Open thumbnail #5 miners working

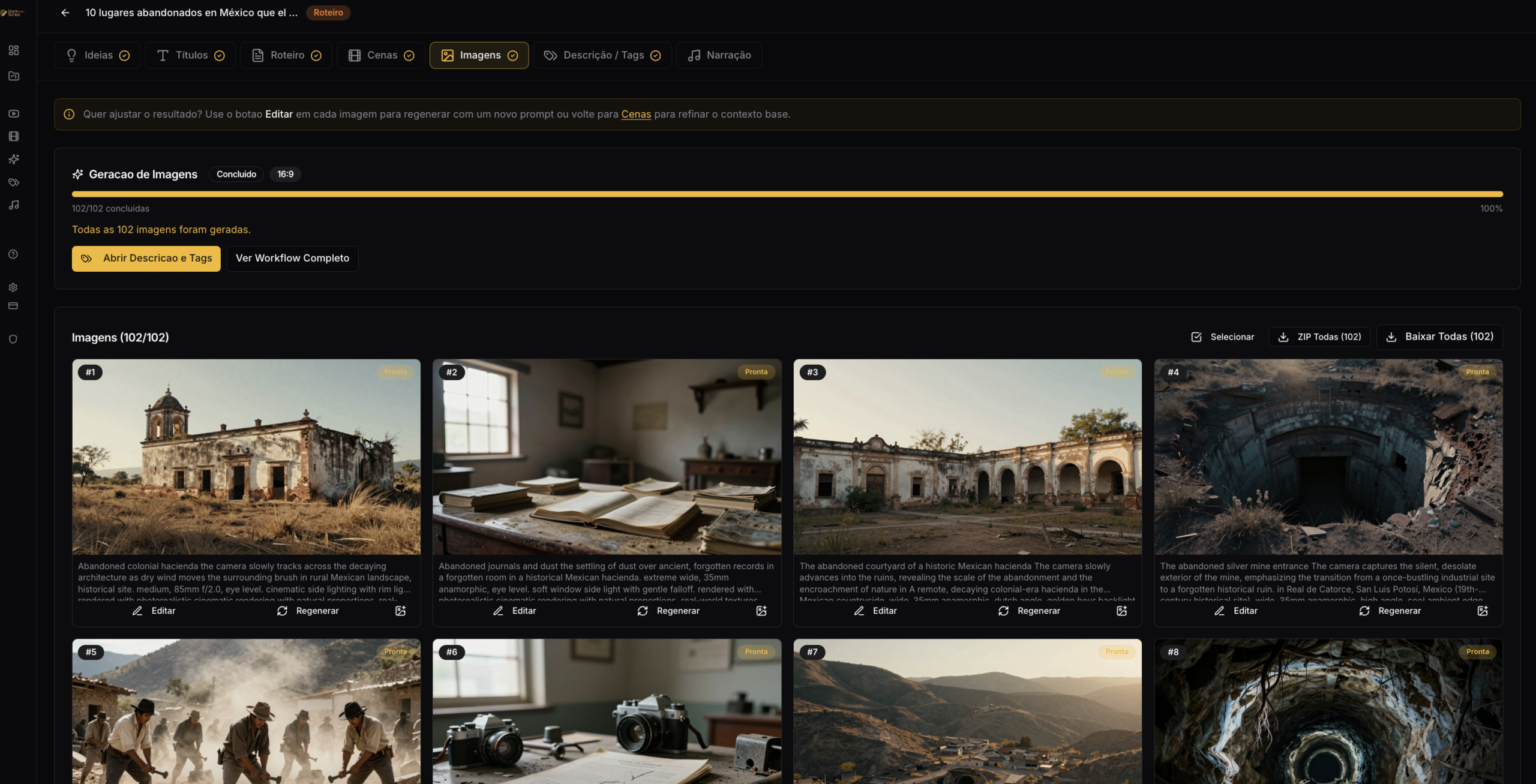(246, 711)
